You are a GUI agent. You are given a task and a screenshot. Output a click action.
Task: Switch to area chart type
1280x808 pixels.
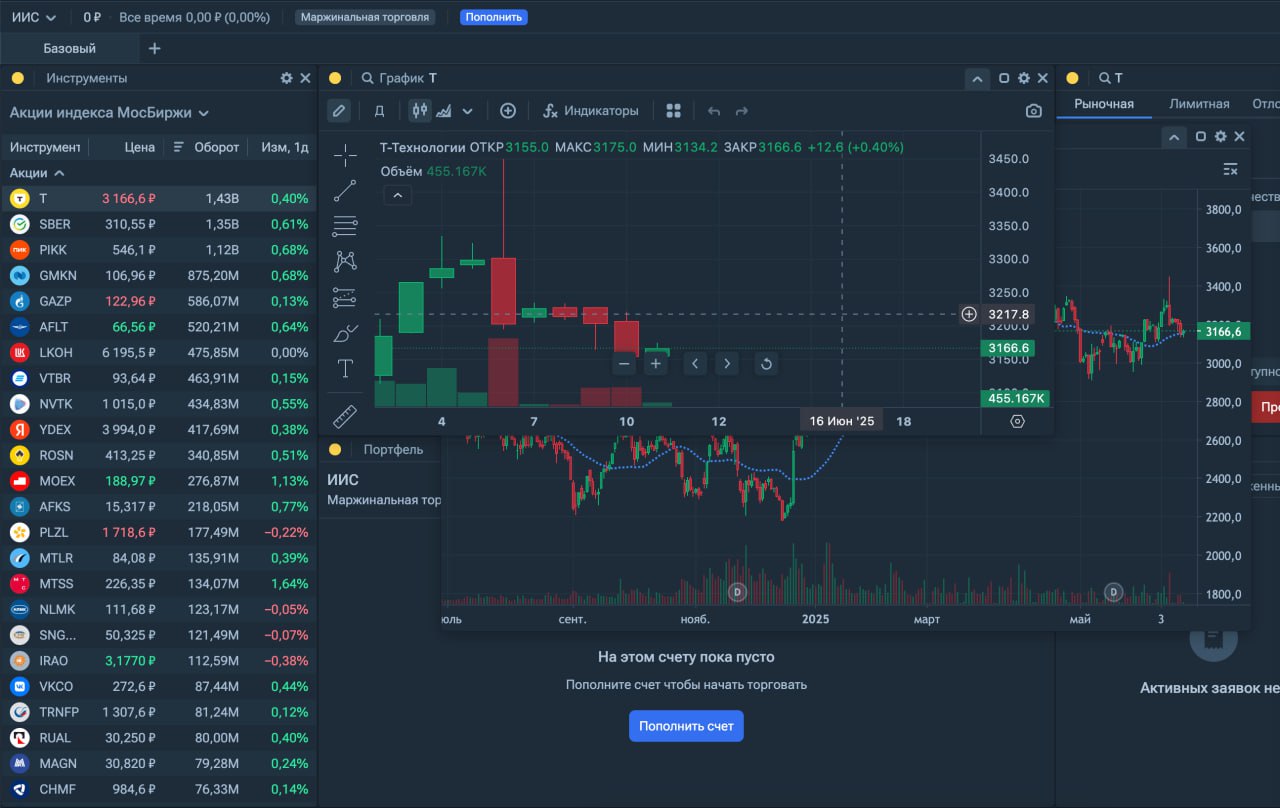[x=444, y=111]
